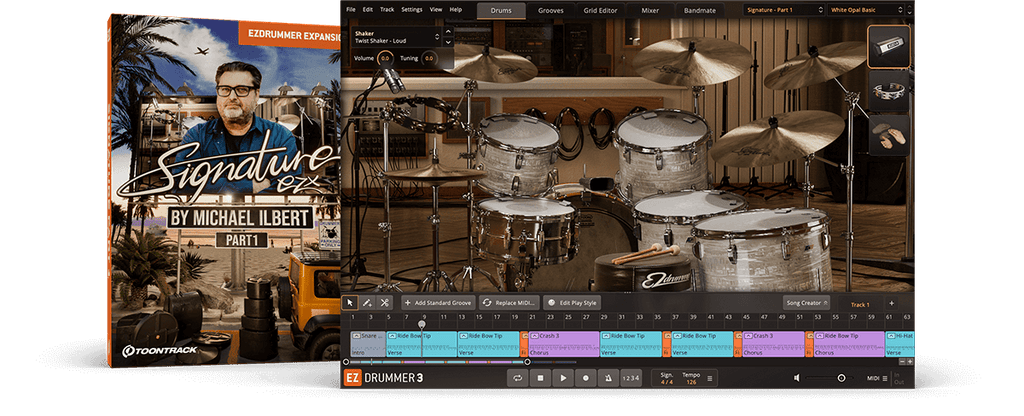Expand the Hi-Hat block chevron
This screenshot has width=1024, height=416.
point(891,335)
